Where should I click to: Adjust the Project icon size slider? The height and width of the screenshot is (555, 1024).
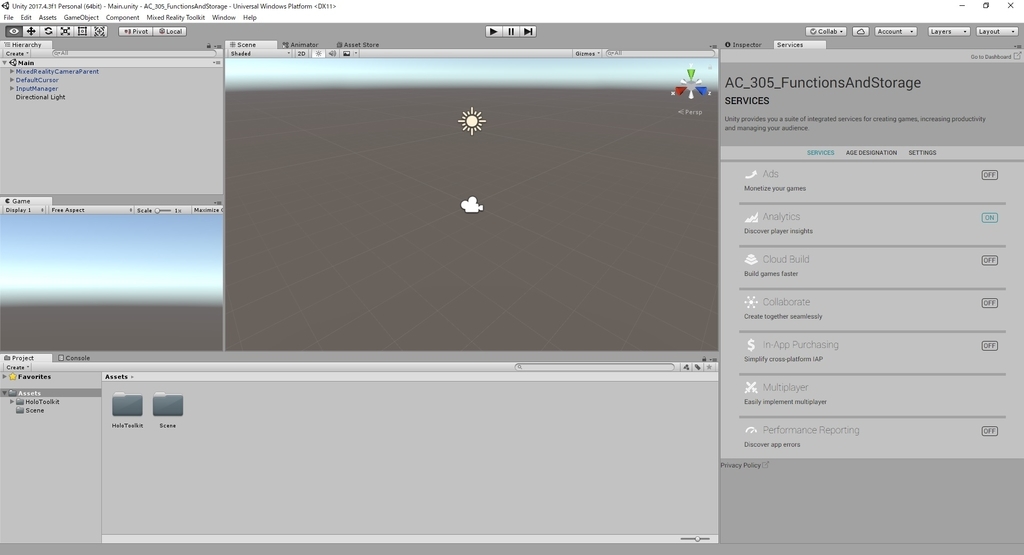695,539
